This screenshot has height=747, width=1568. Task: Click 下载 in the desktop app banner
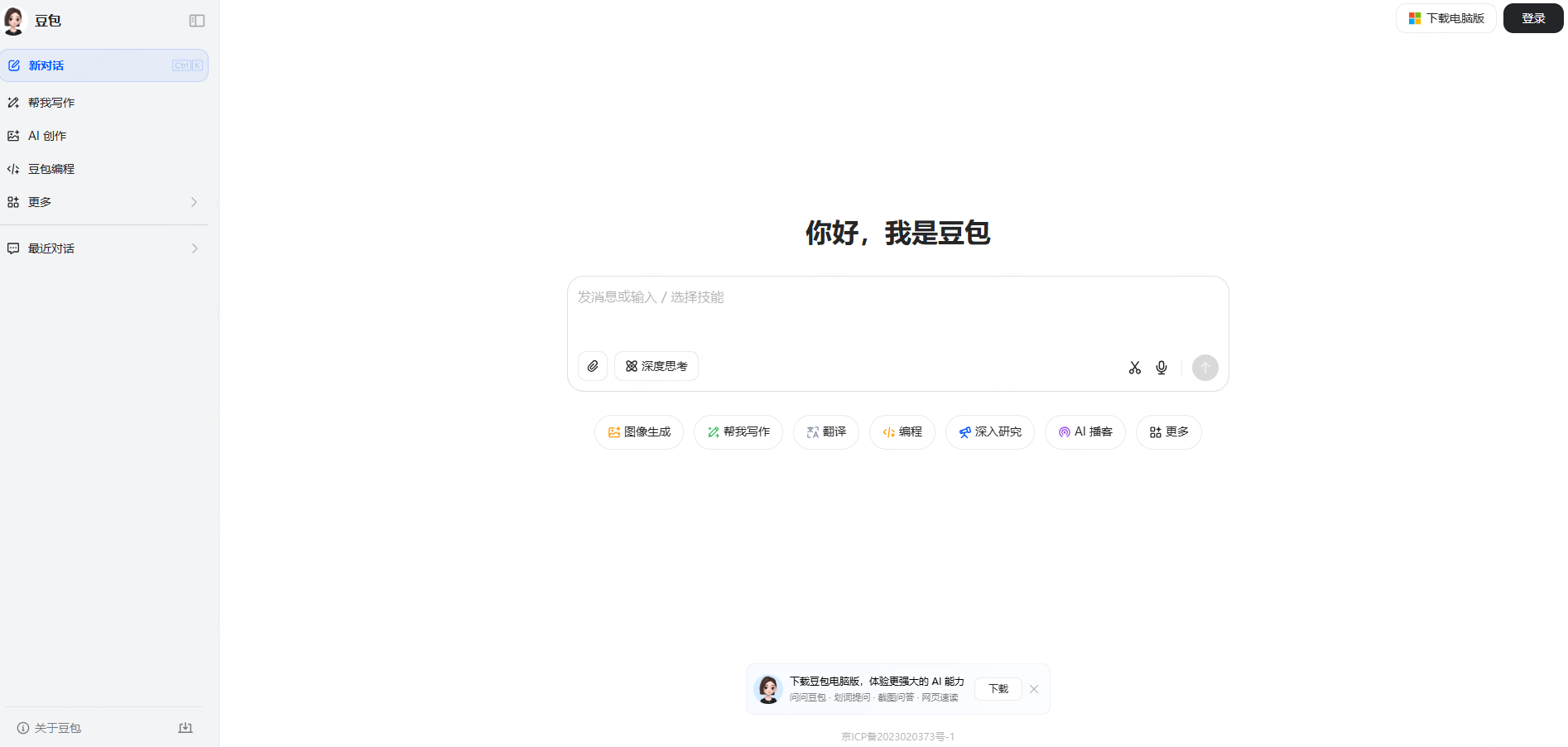998,688
